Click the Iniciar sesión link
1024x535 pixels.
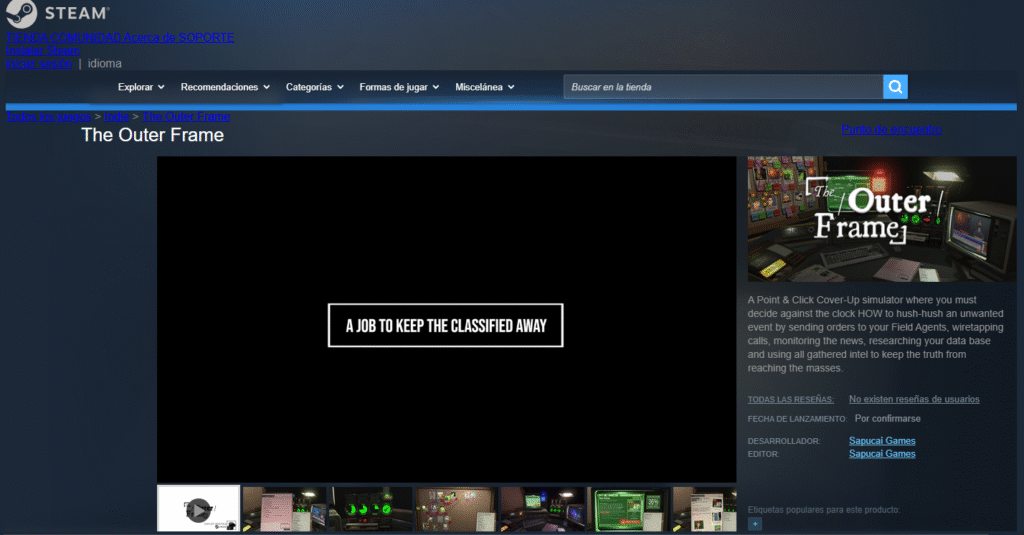pyautogui.click(x=39, y=63)
